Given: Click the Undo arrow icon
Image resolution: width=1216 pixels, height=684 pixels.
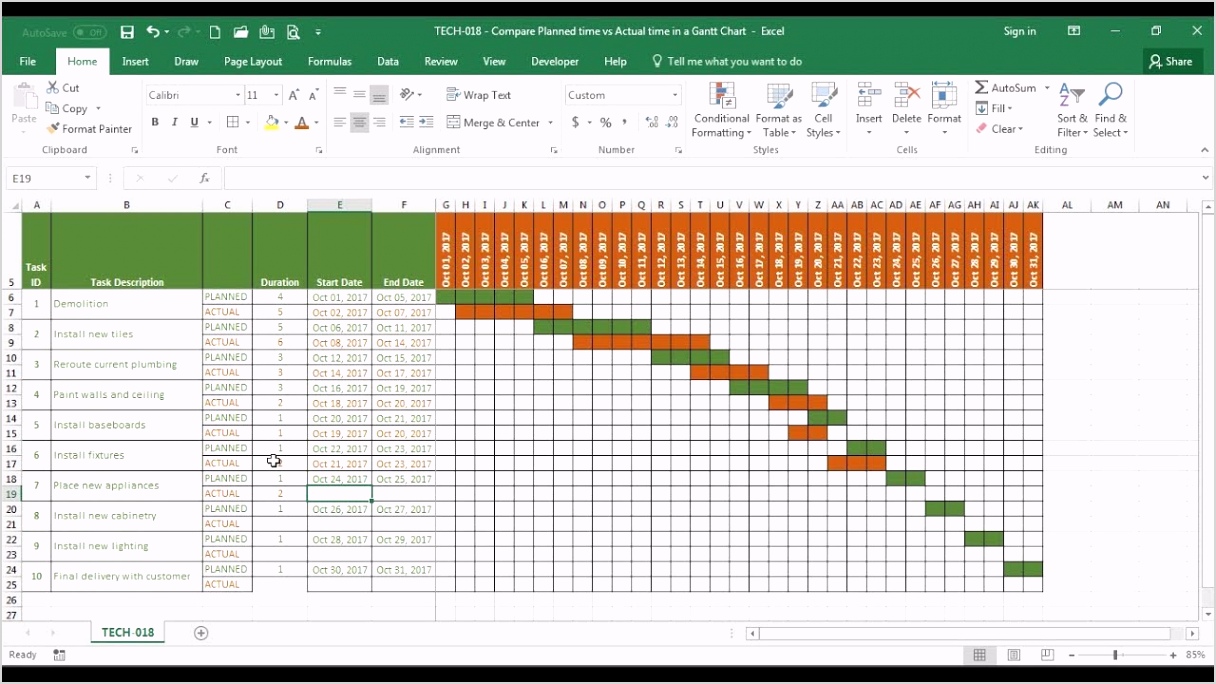Looking at the screenshot, I should [153, 32].
